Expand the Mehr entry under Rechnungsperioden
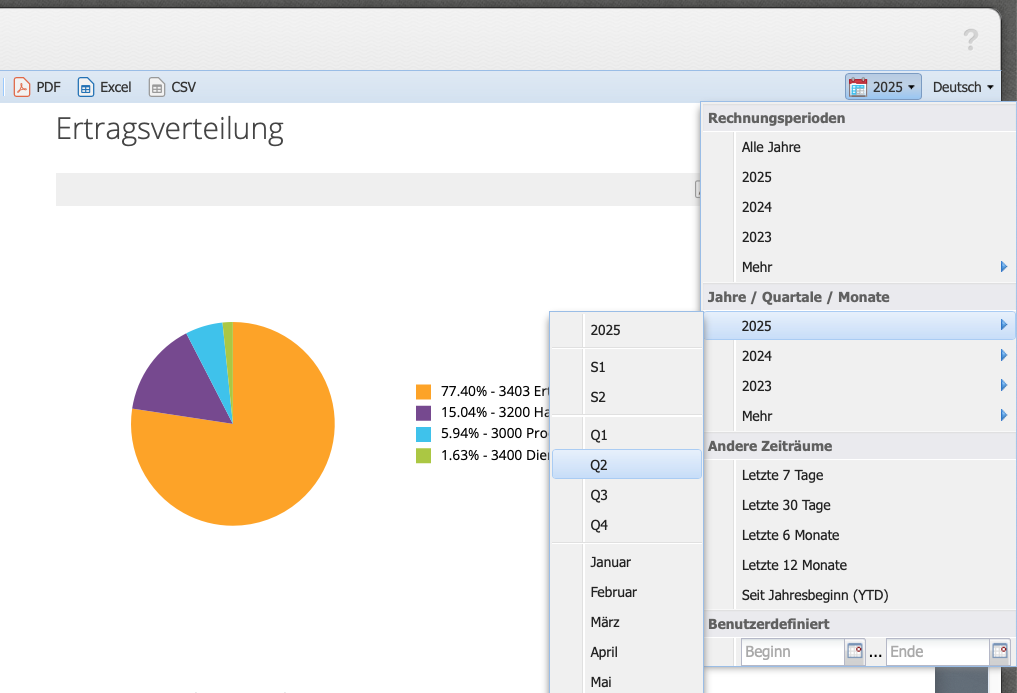The image size is (1017, 693). click(x=755, y=267)
